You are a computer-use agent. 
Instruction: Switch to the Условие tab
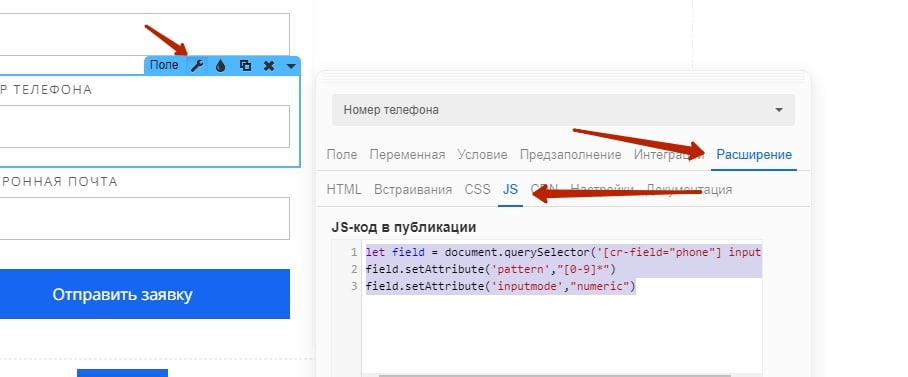[482, 155]
